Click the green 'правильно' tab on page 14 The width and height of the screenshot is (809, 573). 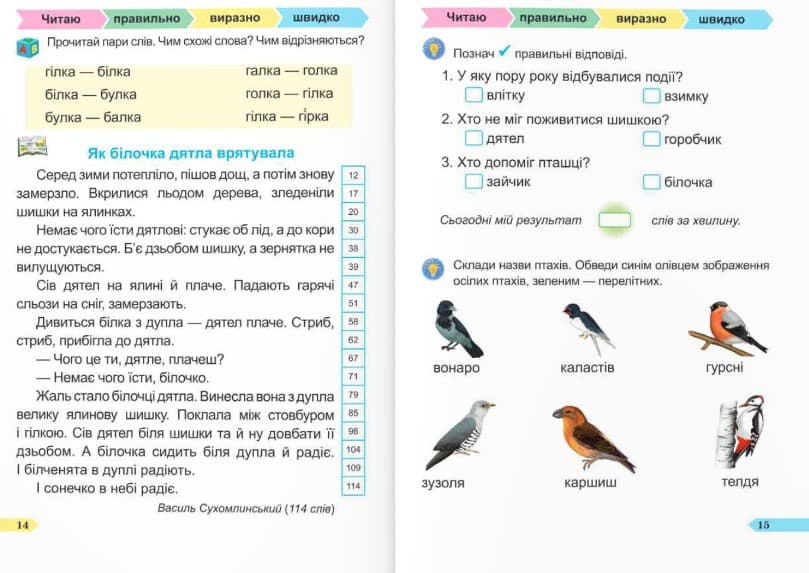(147, 19)
